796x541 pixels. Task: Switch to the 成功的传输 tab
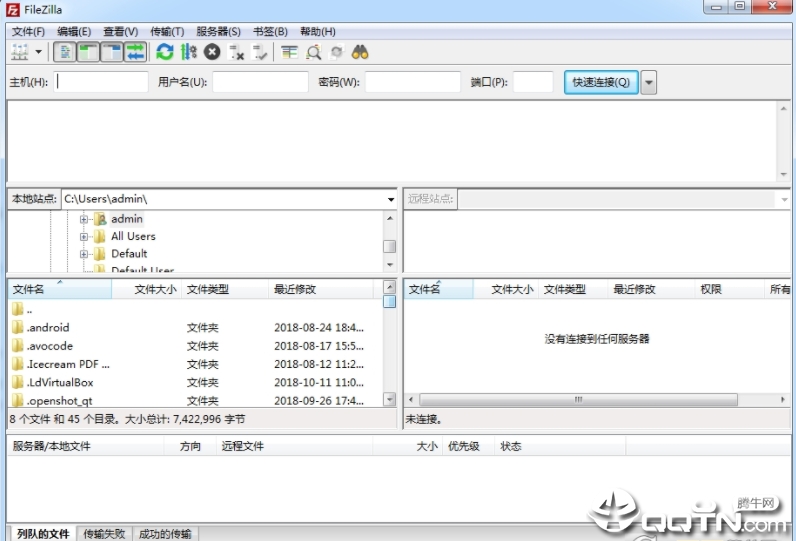pyautogui.click(x=165, y=533)
